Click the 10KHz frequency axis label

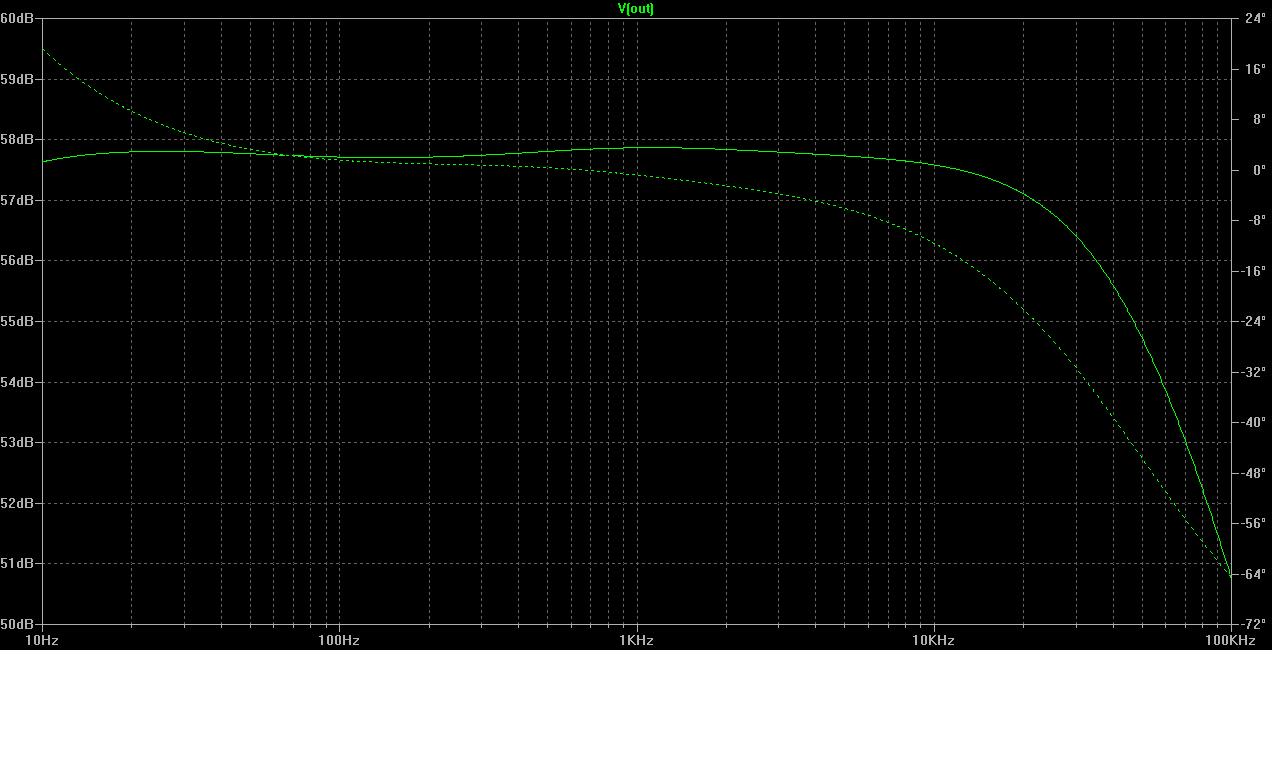(933, 640)
